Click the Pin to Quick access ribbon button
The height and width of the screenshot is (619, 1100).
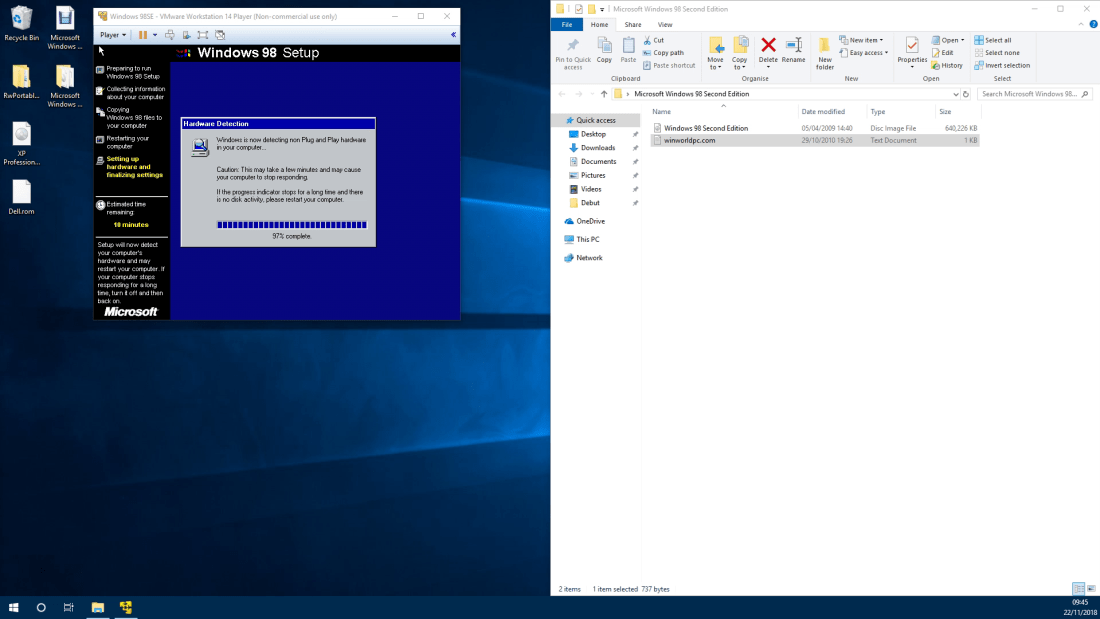573,53
